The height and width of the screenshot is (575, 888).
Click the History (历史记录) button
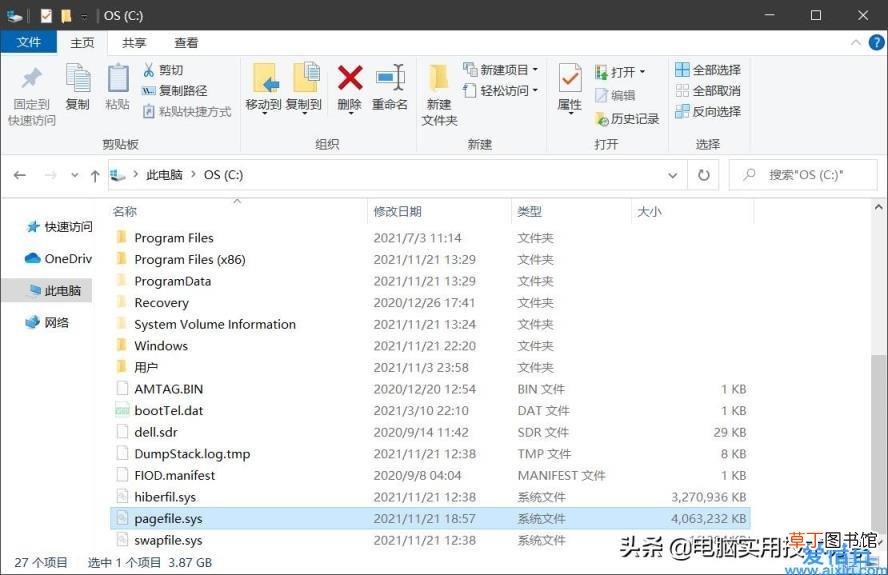pyautogui.click(x=627, y=119)
